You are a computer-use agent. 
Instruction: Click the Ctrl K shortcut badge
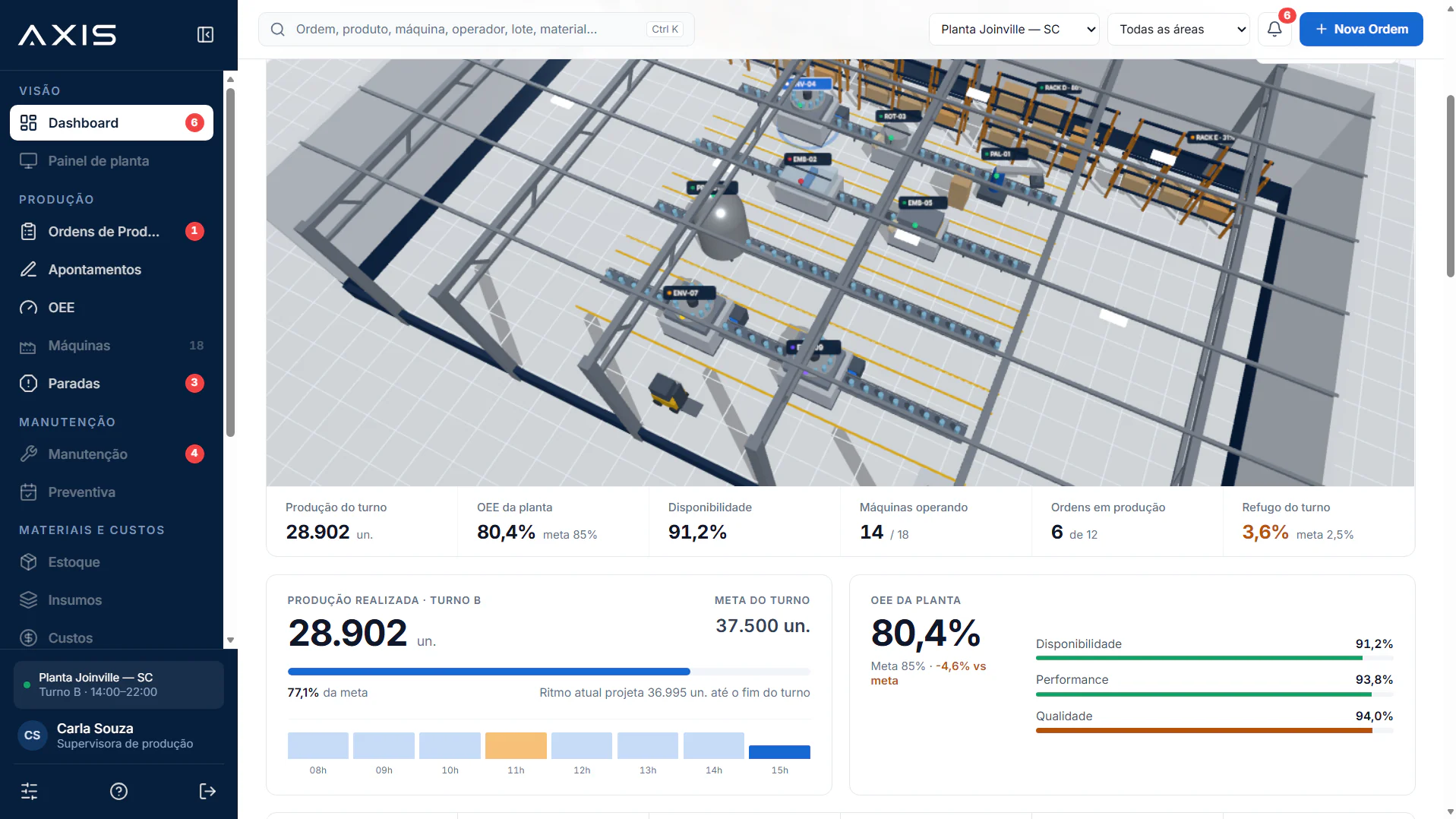coord(665,30)
